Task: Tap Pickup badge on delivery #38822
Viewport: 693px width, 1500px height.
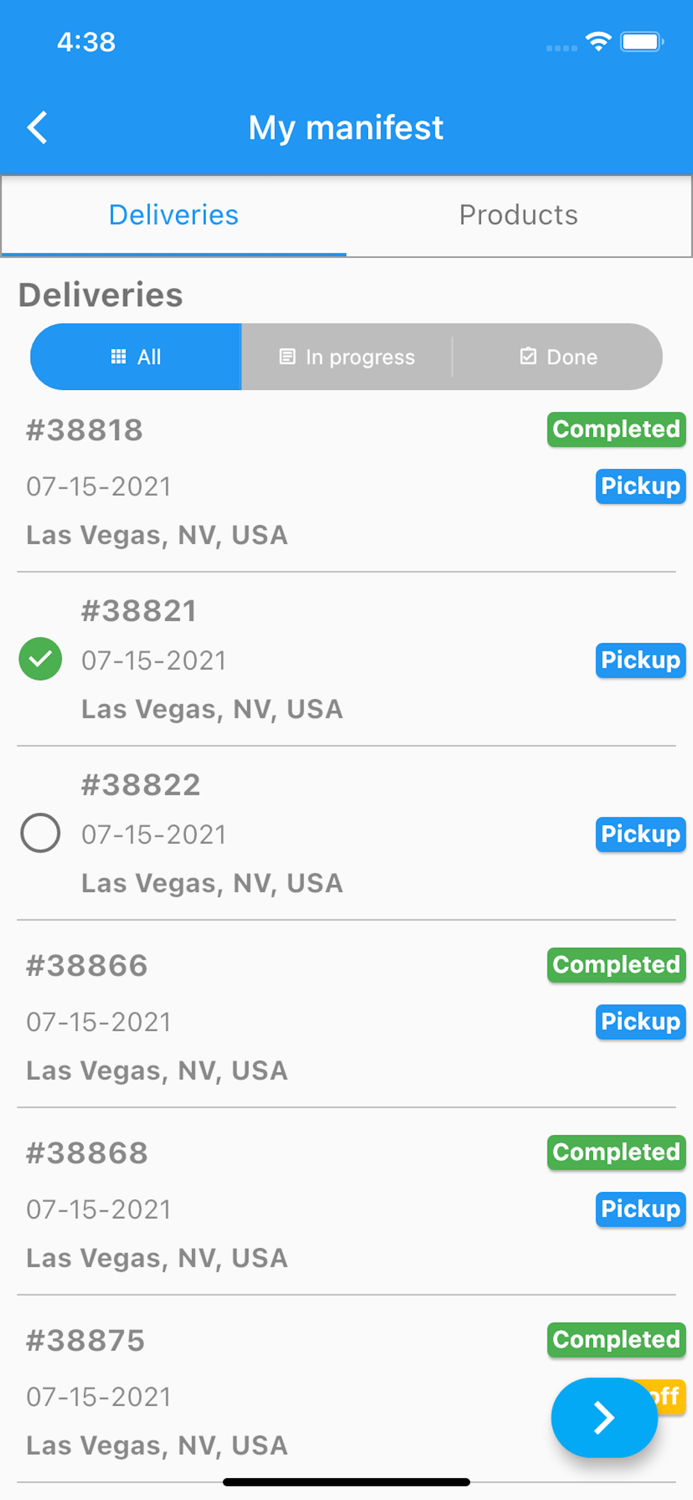Action: (640, 834)
